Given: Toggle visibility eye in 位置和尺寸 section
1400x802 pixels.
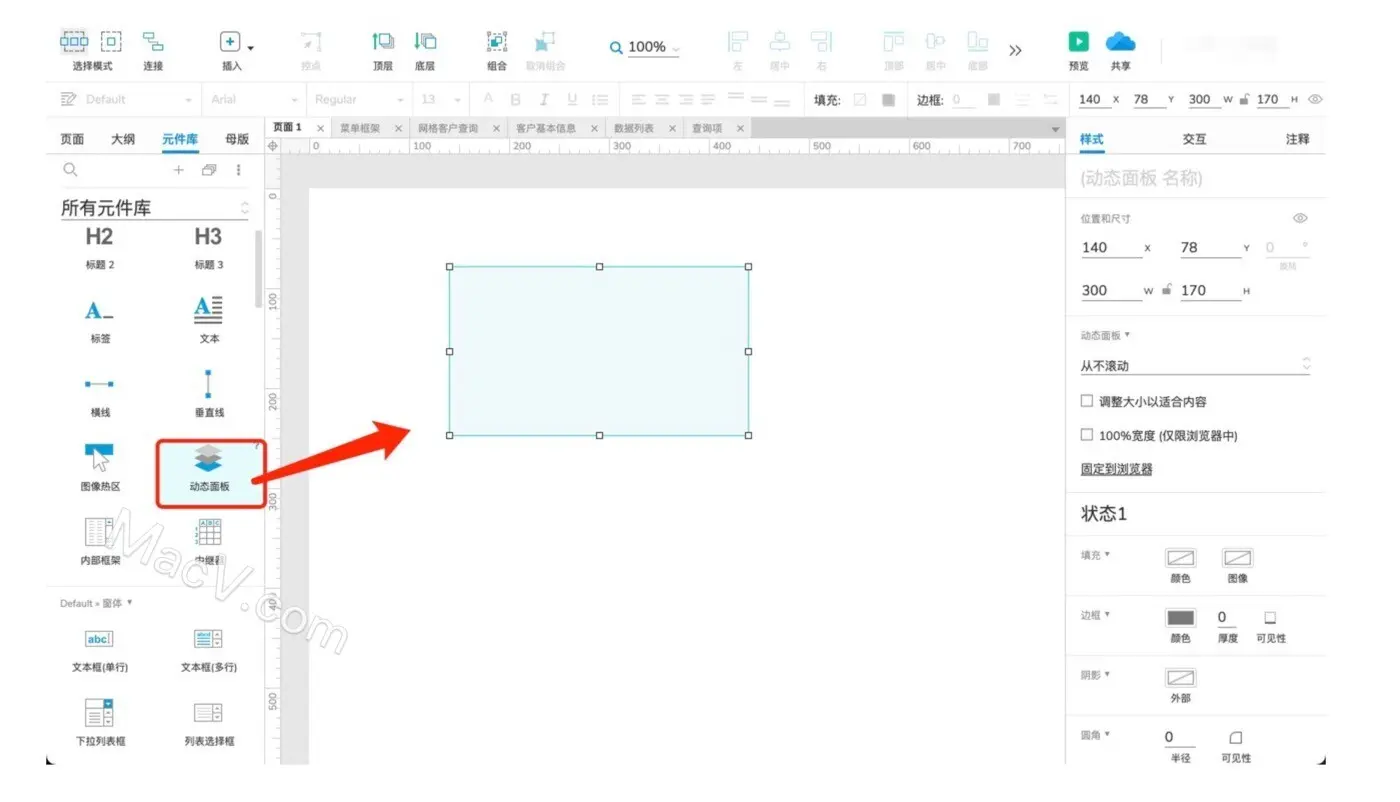Looking at the screenshot, I should click(1300, 218).
